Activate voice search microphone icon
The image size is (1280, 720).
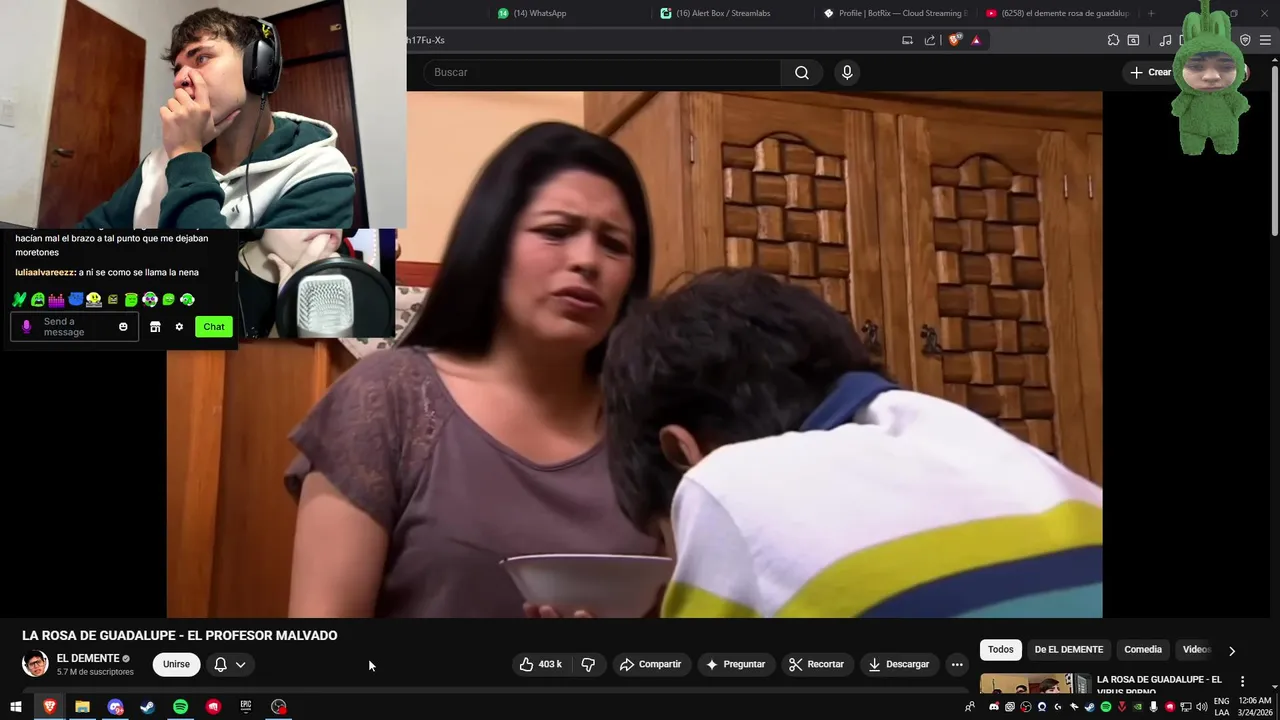(847, 72)
